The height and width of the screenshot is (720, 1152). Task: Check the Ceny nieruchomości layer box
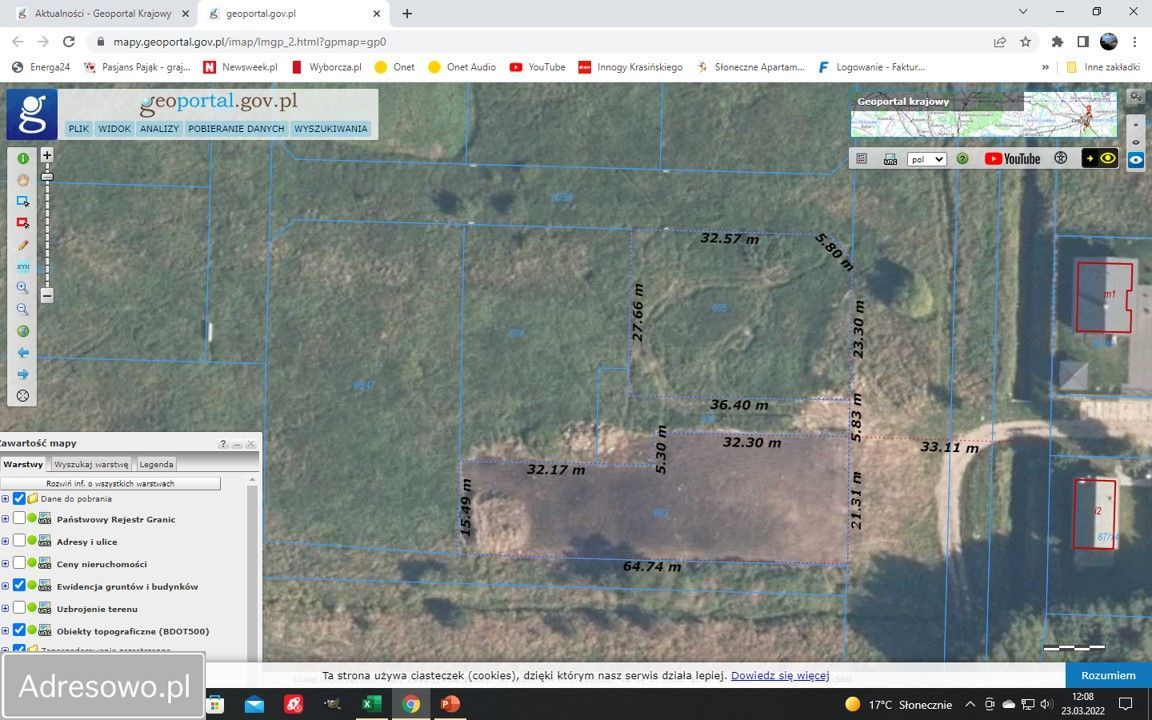click(19, 563)
